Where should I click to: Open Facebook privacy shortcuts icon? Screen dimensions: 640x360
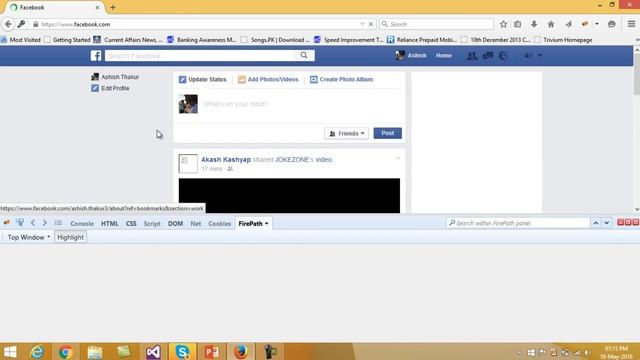pyautogui.click(x=528, y=55)
